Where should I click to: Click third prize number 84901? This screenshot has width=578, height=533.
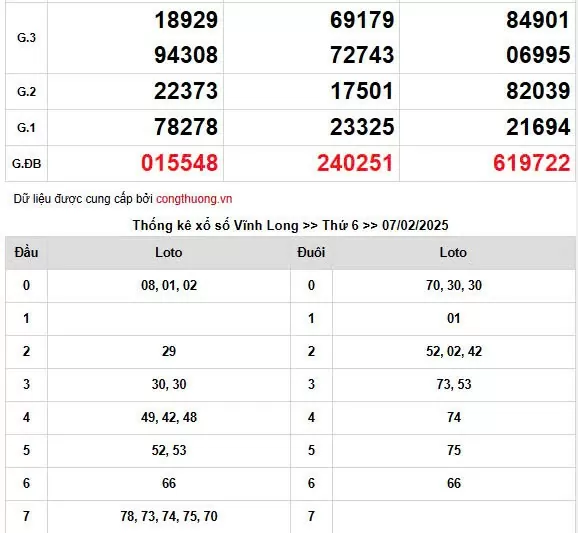538,20
